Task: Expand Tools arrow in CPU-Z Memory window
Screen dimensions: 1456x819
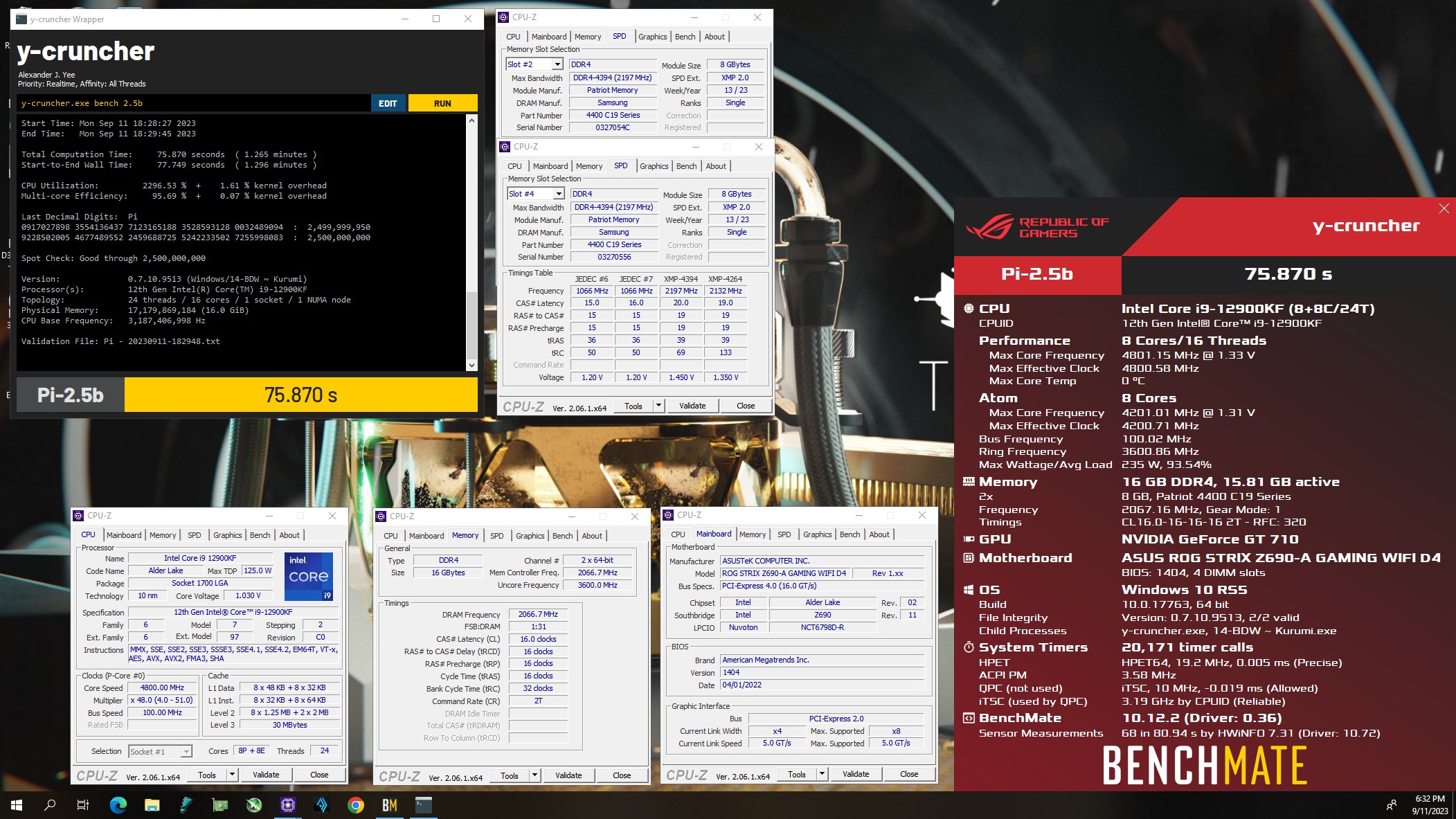Action: coord(534,775)
